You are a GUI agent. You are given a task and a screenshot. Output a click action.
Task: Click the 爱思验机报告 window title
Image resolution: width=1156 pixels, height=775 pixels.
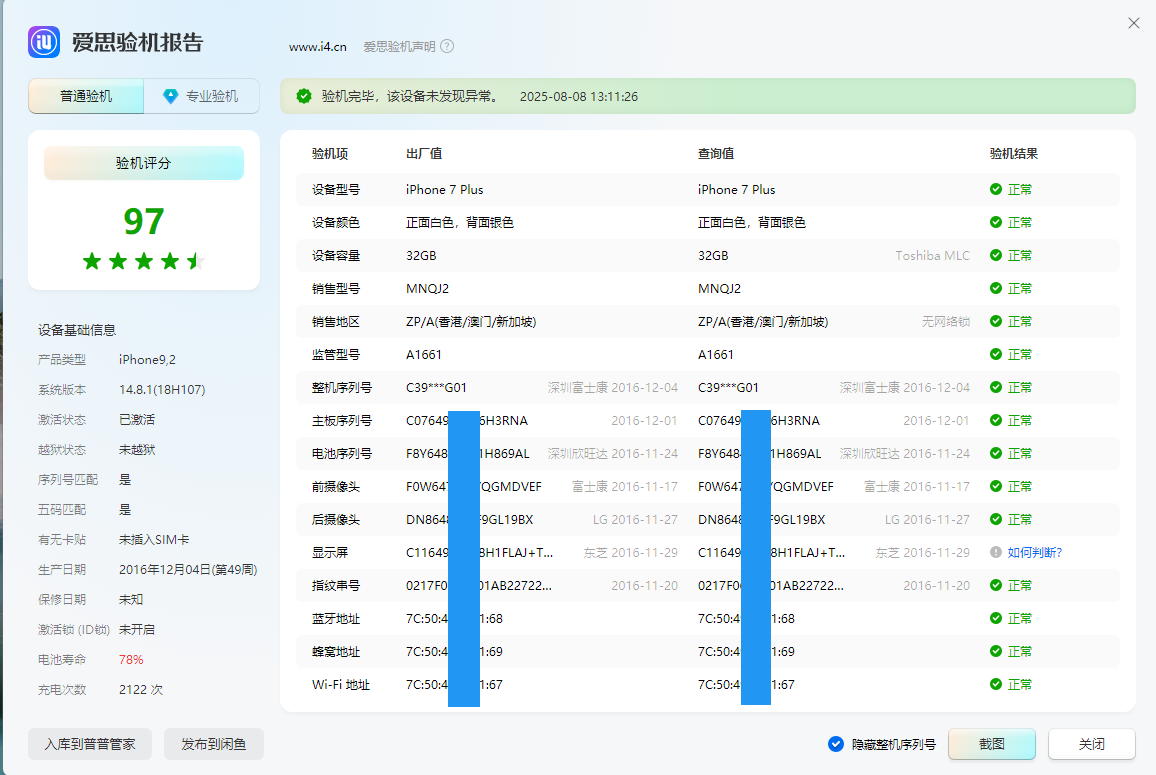click(138, 42)
